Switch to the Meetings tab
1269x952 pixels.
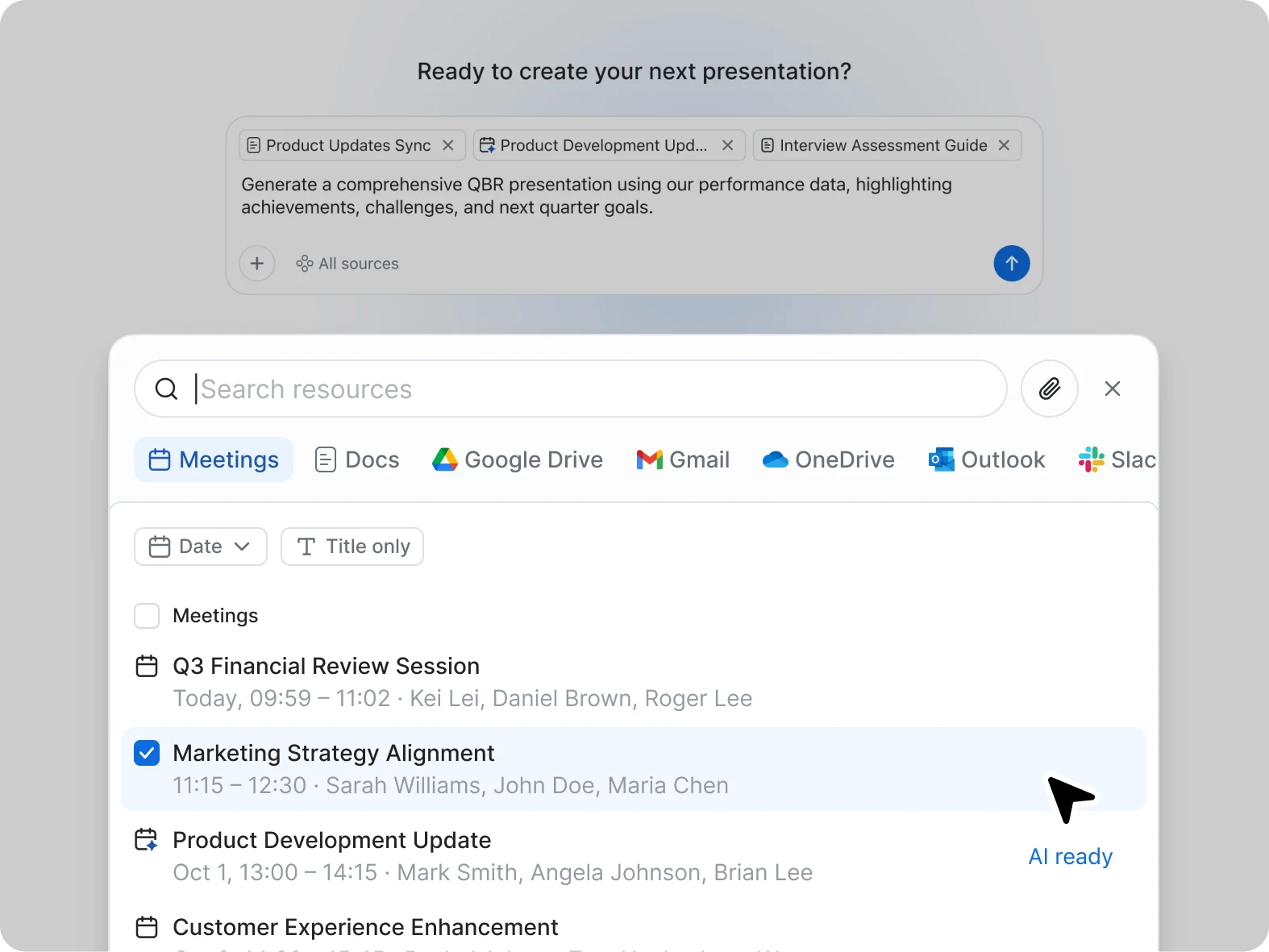(x=214, y=459)
